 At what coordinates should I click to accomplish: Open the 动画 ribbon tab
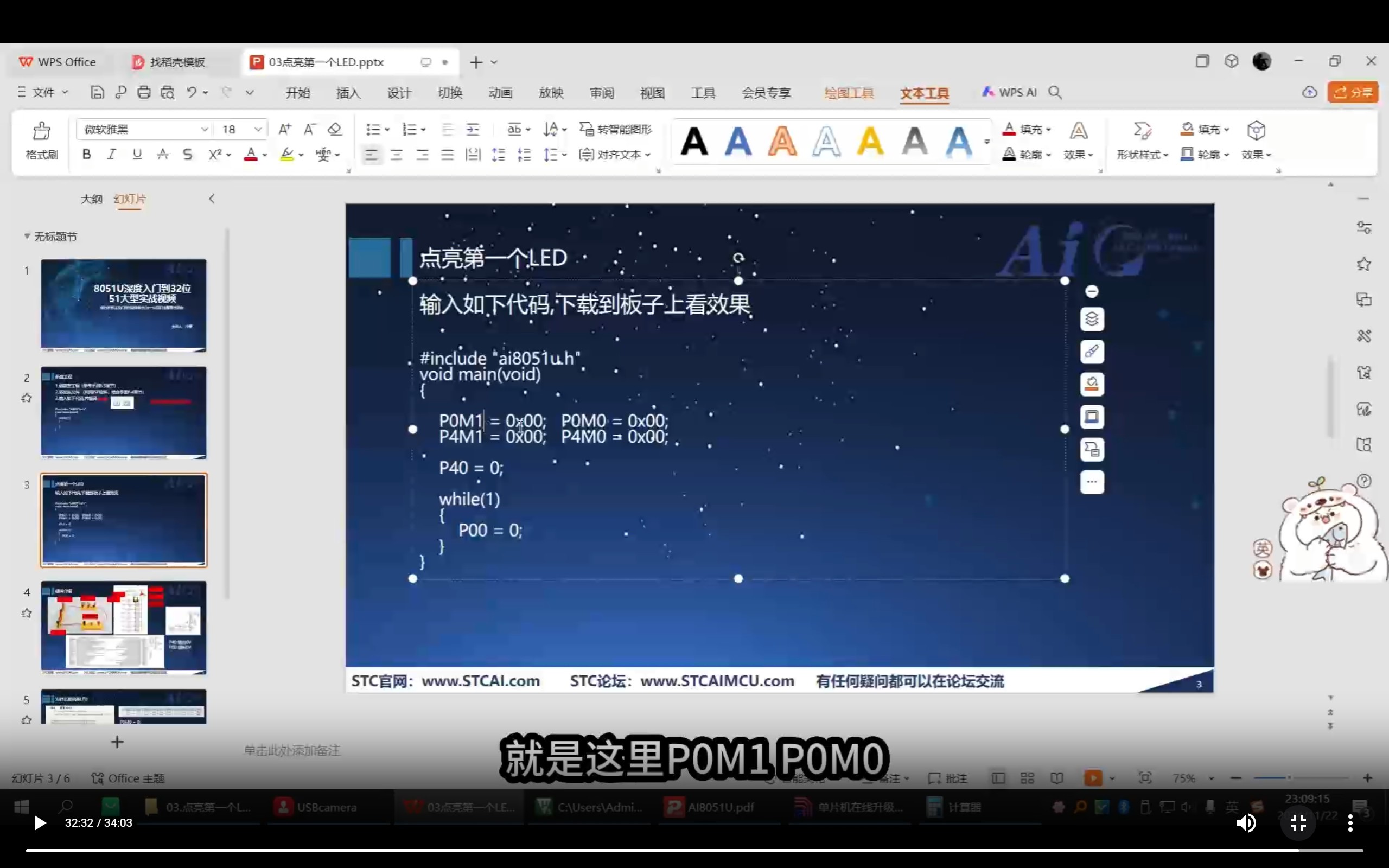point(500,93)
